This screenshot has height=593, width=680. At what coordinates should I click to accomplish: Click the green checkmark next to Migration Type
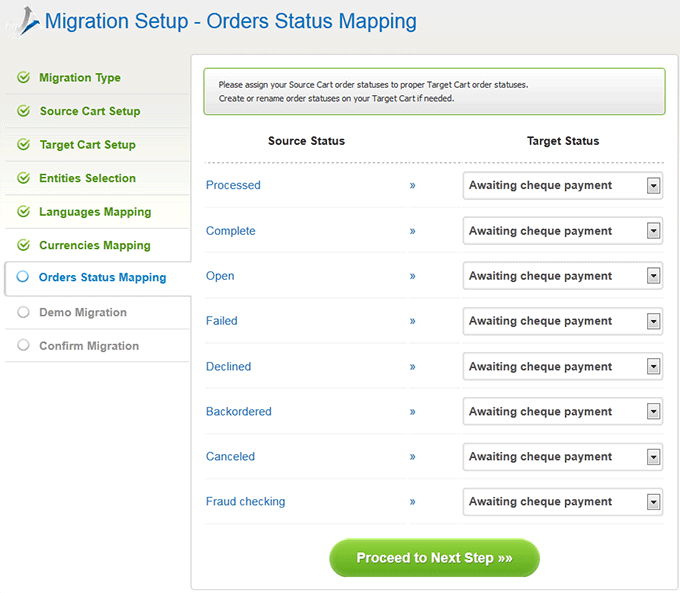23,77
